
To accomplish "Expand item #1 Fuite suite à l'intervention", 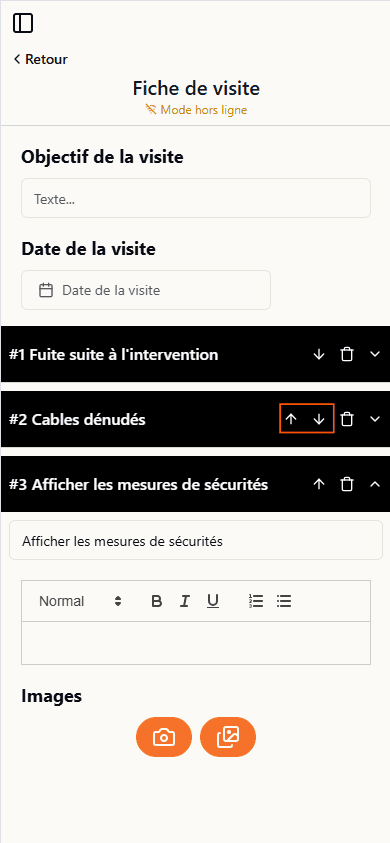I will coord(375,354).
